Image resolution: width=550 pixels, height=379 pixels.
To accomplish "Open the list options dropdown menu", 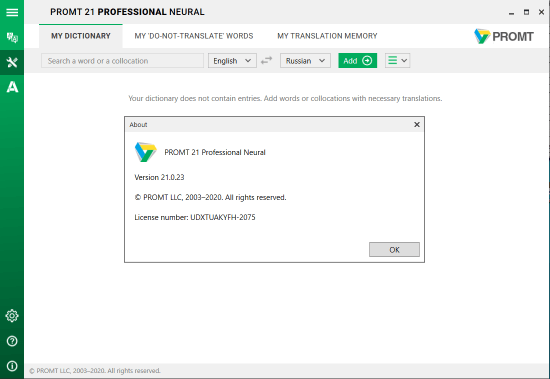I will click(397, 61).
